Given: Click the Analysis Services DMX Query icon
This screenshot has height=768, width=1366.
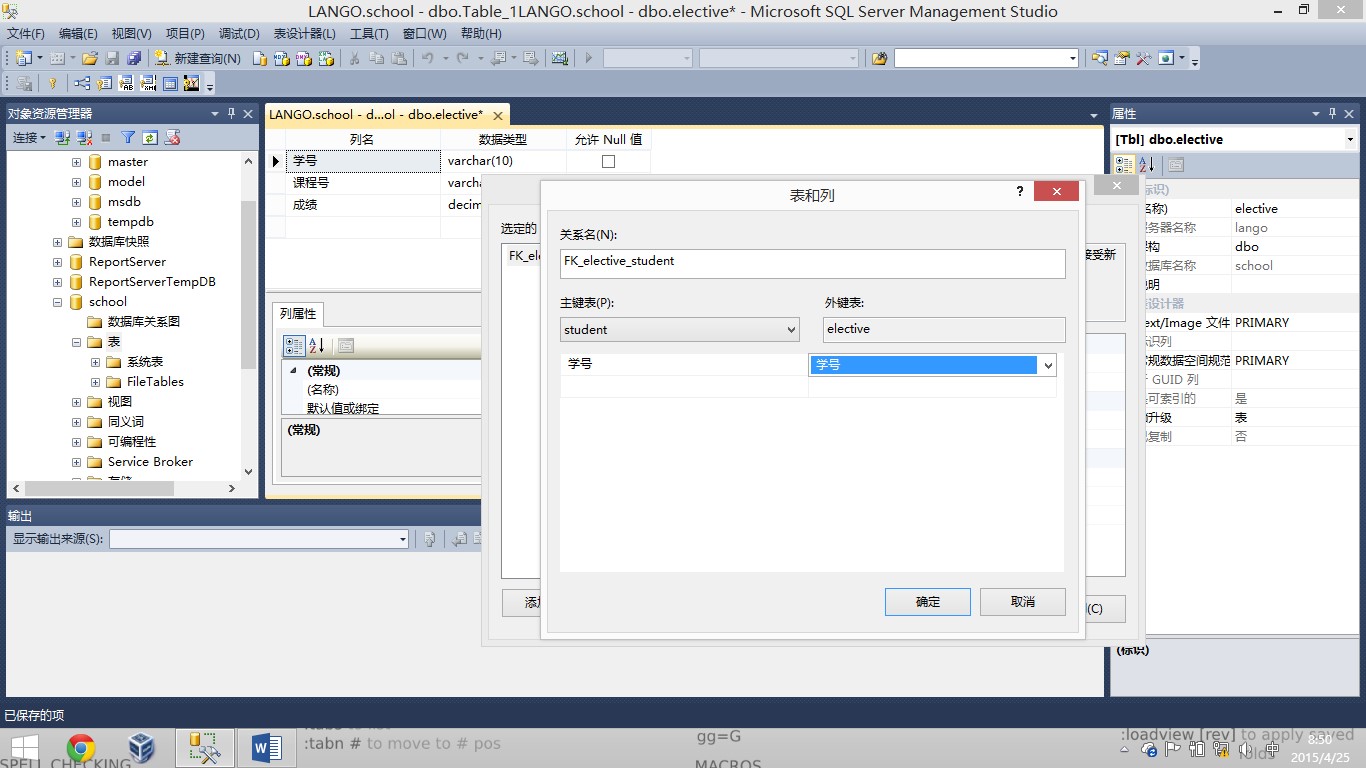Looking at the screenshot, I should [304, 58].
